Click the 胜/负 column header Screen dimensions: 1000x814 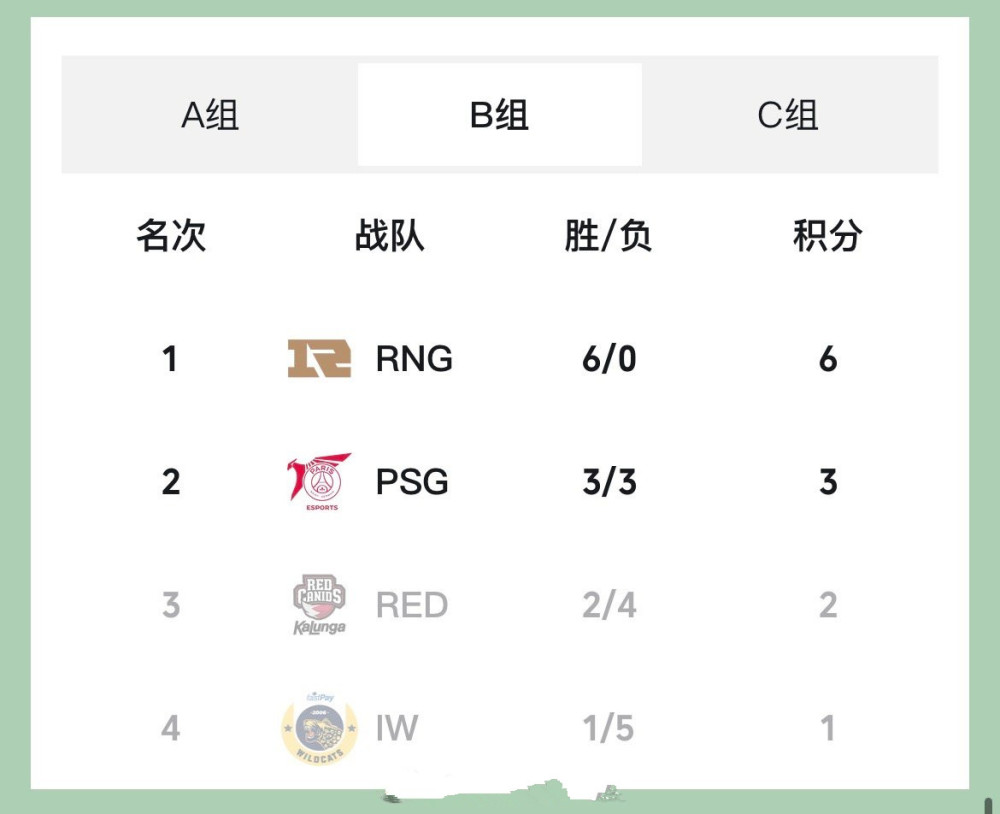coord(608,236)
